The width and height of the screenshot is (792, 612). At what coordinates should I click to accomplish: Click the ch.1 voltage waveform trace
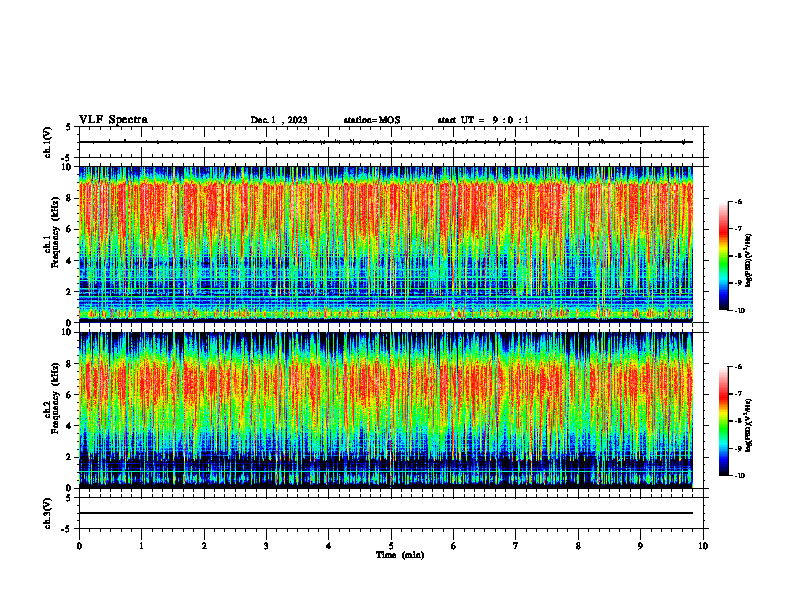[x=385, y=142]
